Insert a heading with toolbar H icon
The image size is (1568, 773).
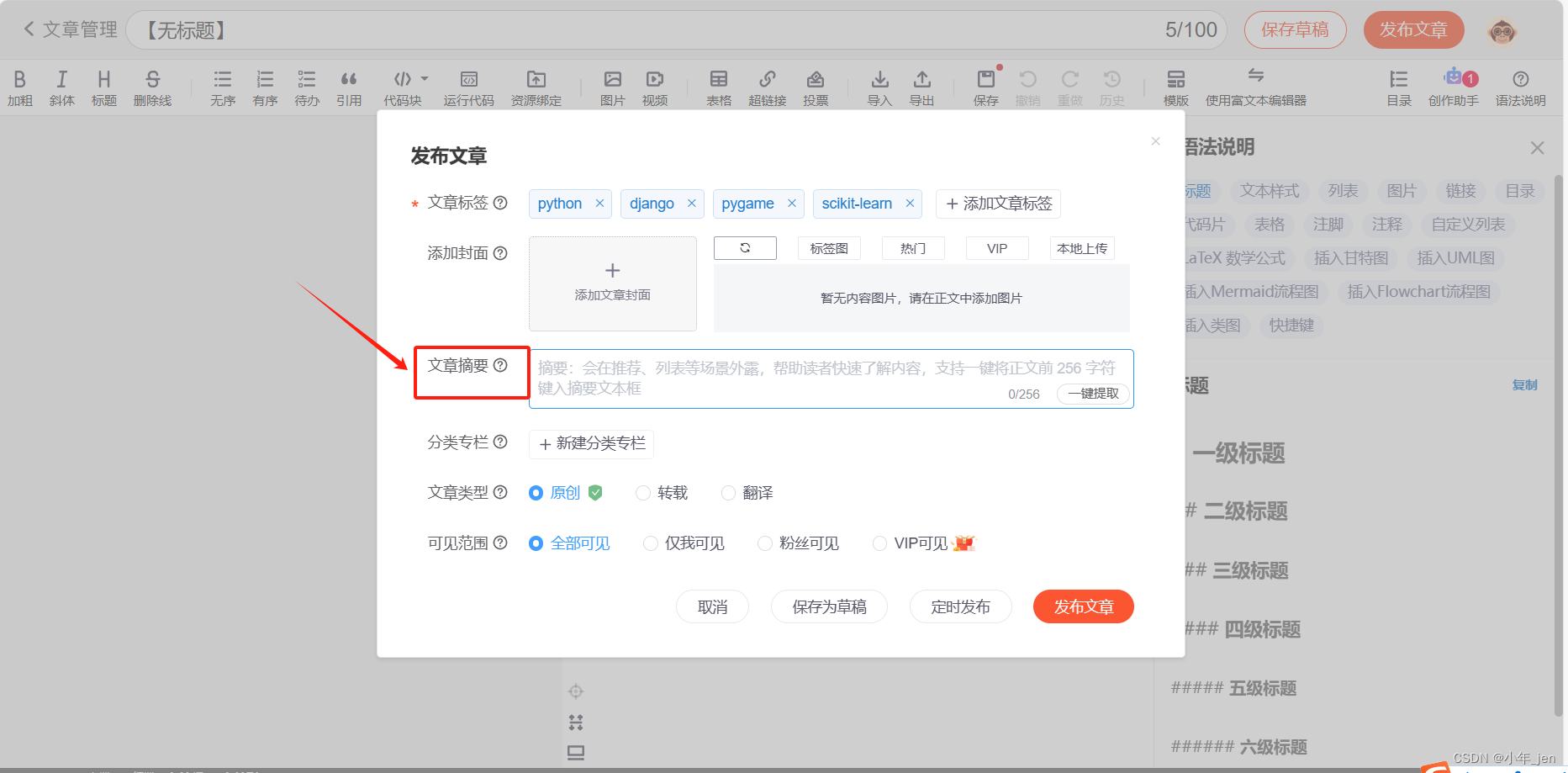104,87
